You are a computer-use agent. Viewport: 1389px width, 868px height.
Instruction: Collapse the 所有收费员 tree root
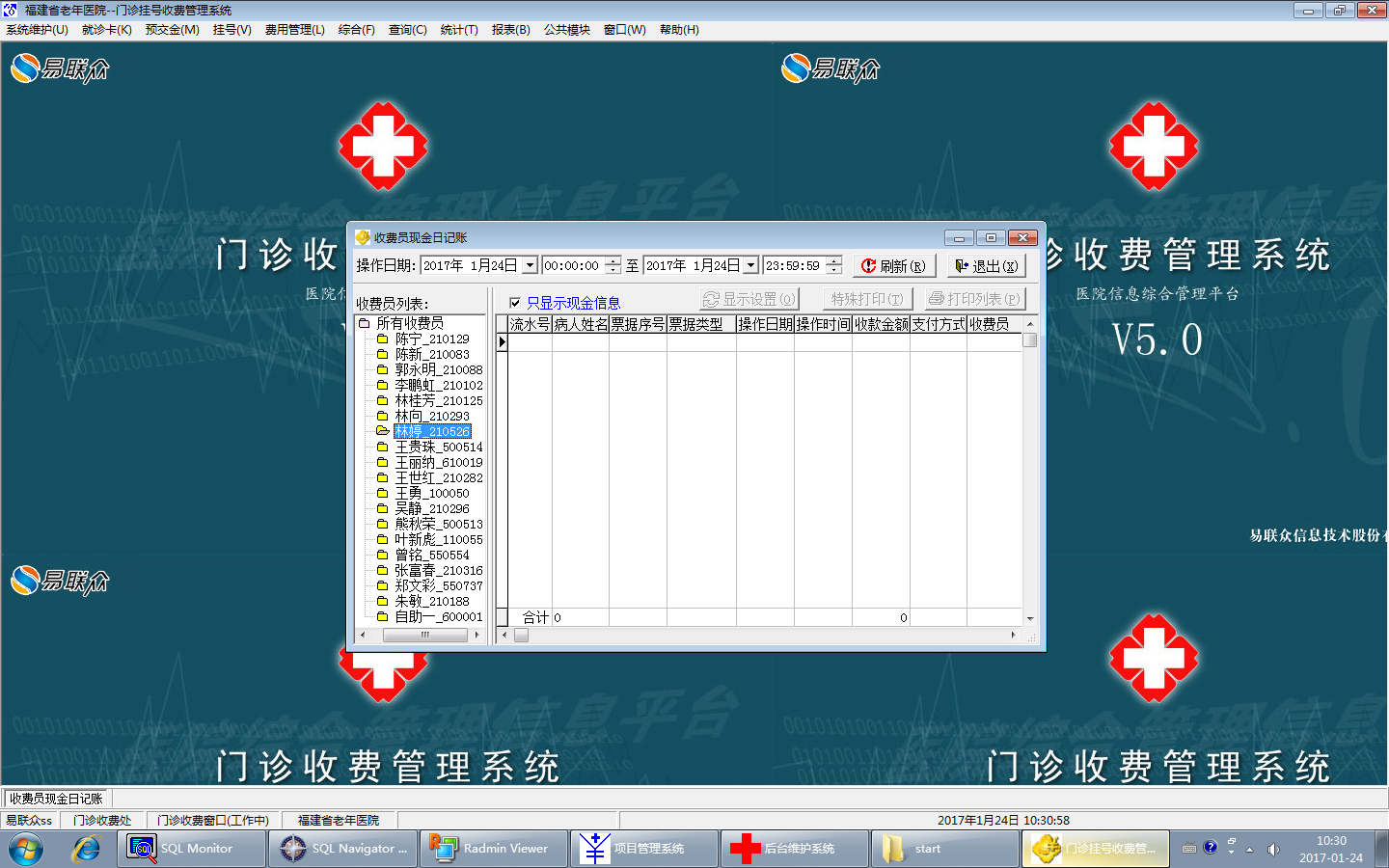tap(365, 323)
